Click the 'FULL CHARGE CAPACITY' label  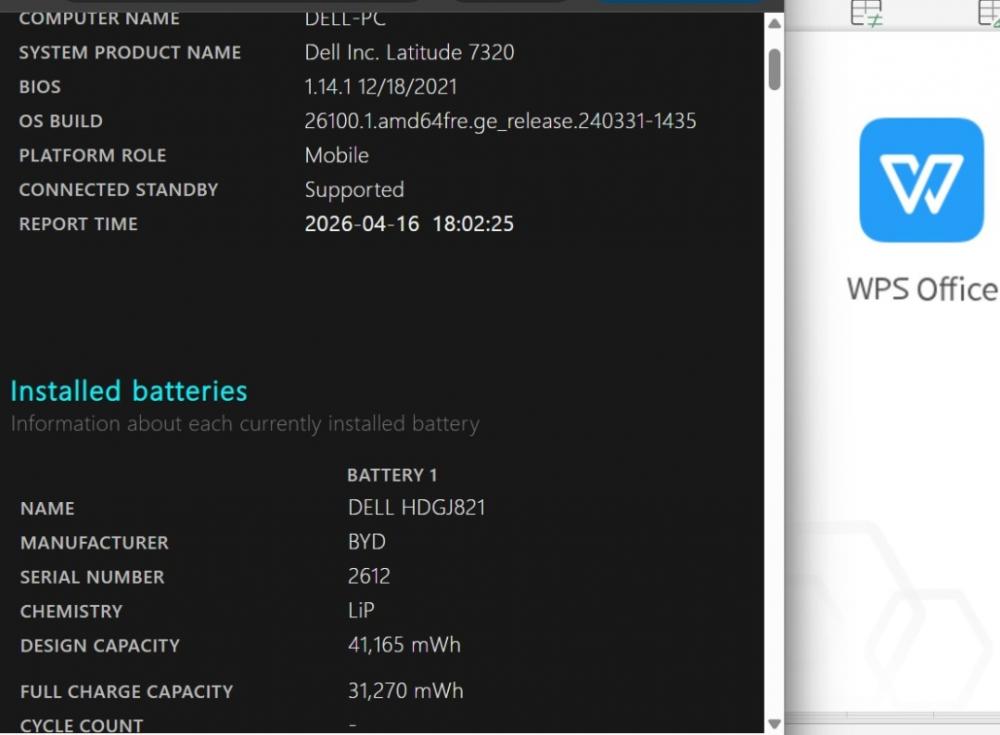(x=127, y=692)
